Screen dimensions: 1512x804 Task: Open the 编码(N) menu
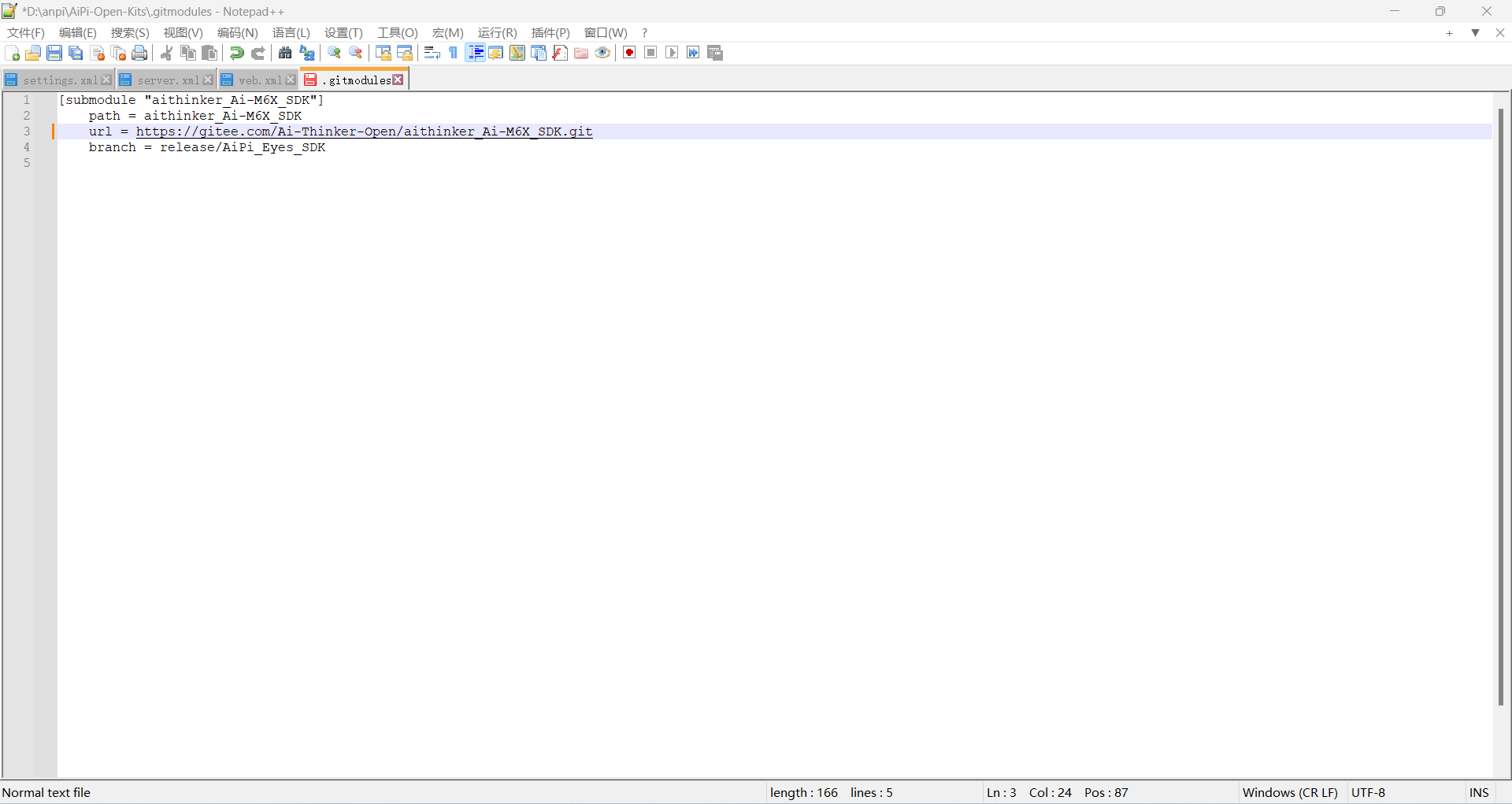coord(238,32)
